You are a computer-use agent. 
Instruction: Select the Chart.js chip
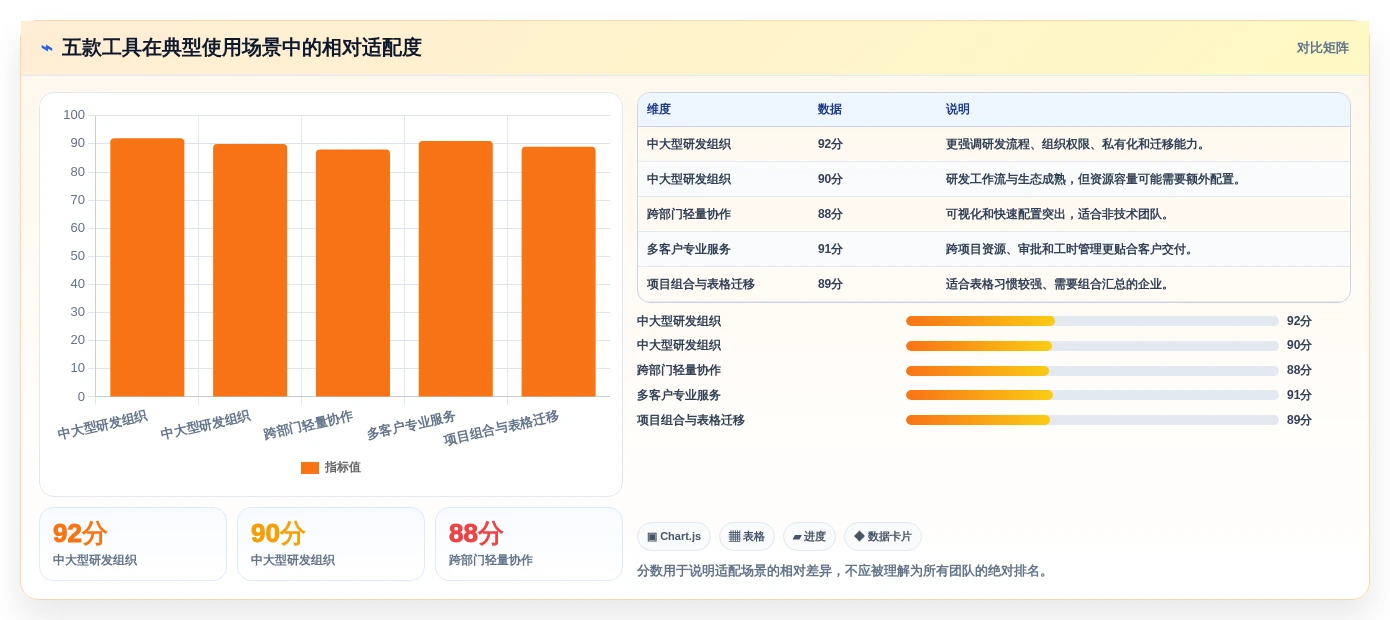point(674,537)
